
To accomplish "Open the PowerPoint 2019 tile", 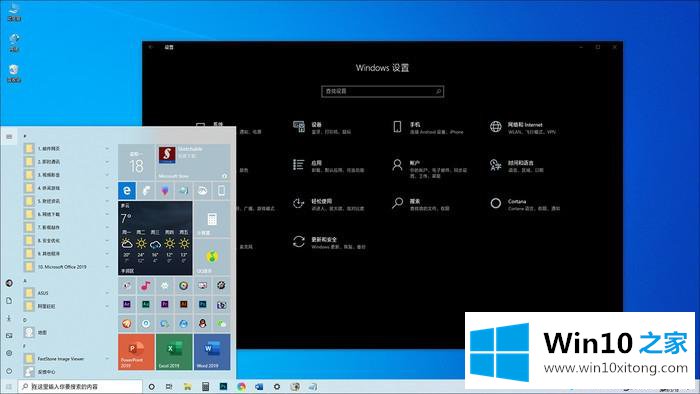I will tap(136, 352).
